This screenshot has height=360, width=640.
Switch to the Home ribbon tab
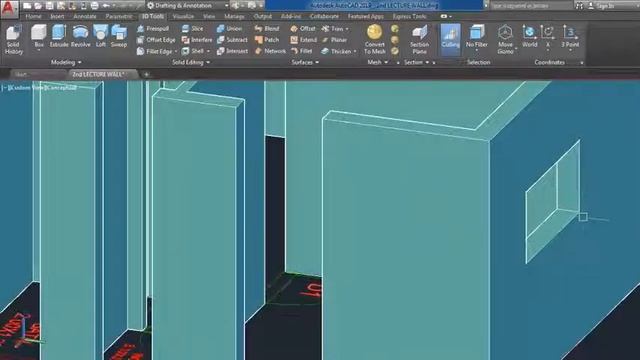pyautogui.click(x=33, y=17)
